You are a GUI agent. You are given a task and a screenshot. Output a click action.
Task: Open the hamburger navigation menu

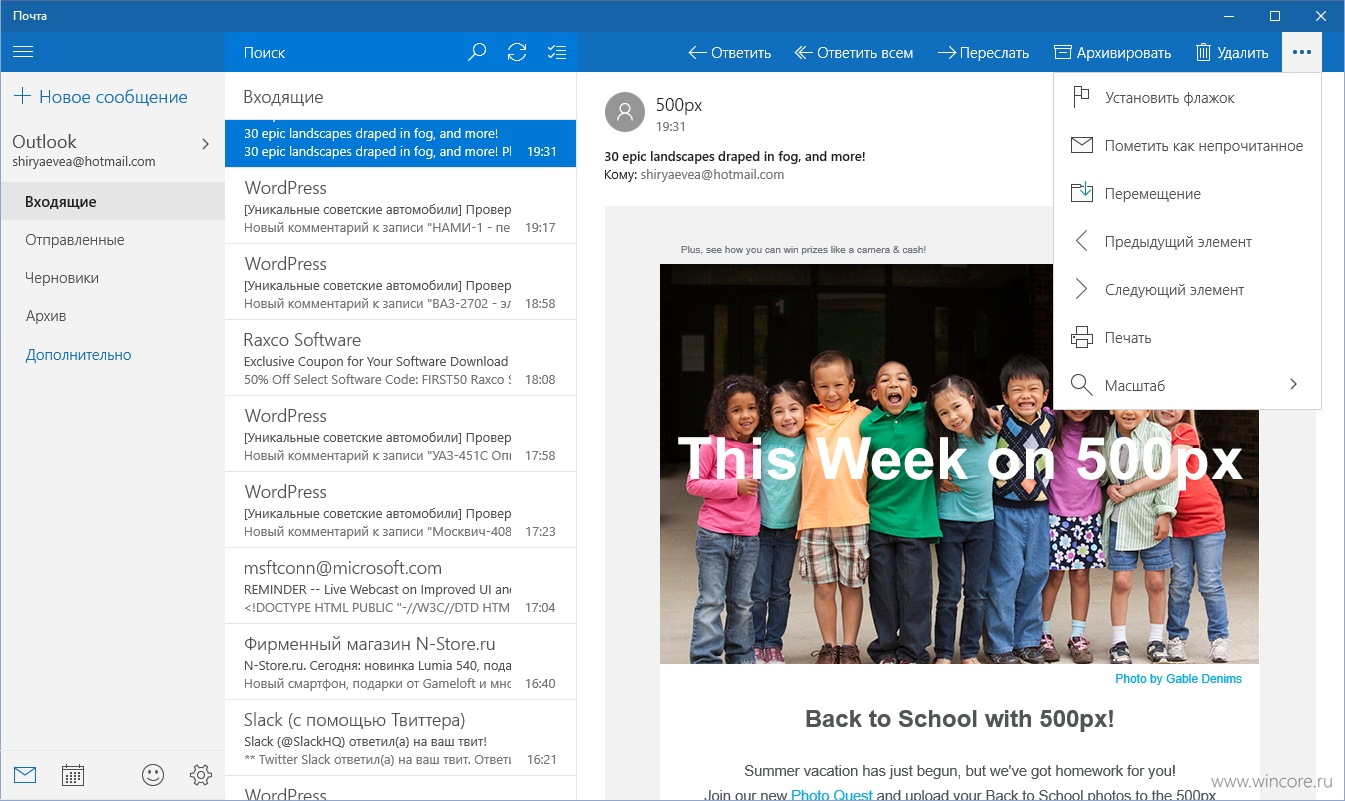(x=23, y=52)
